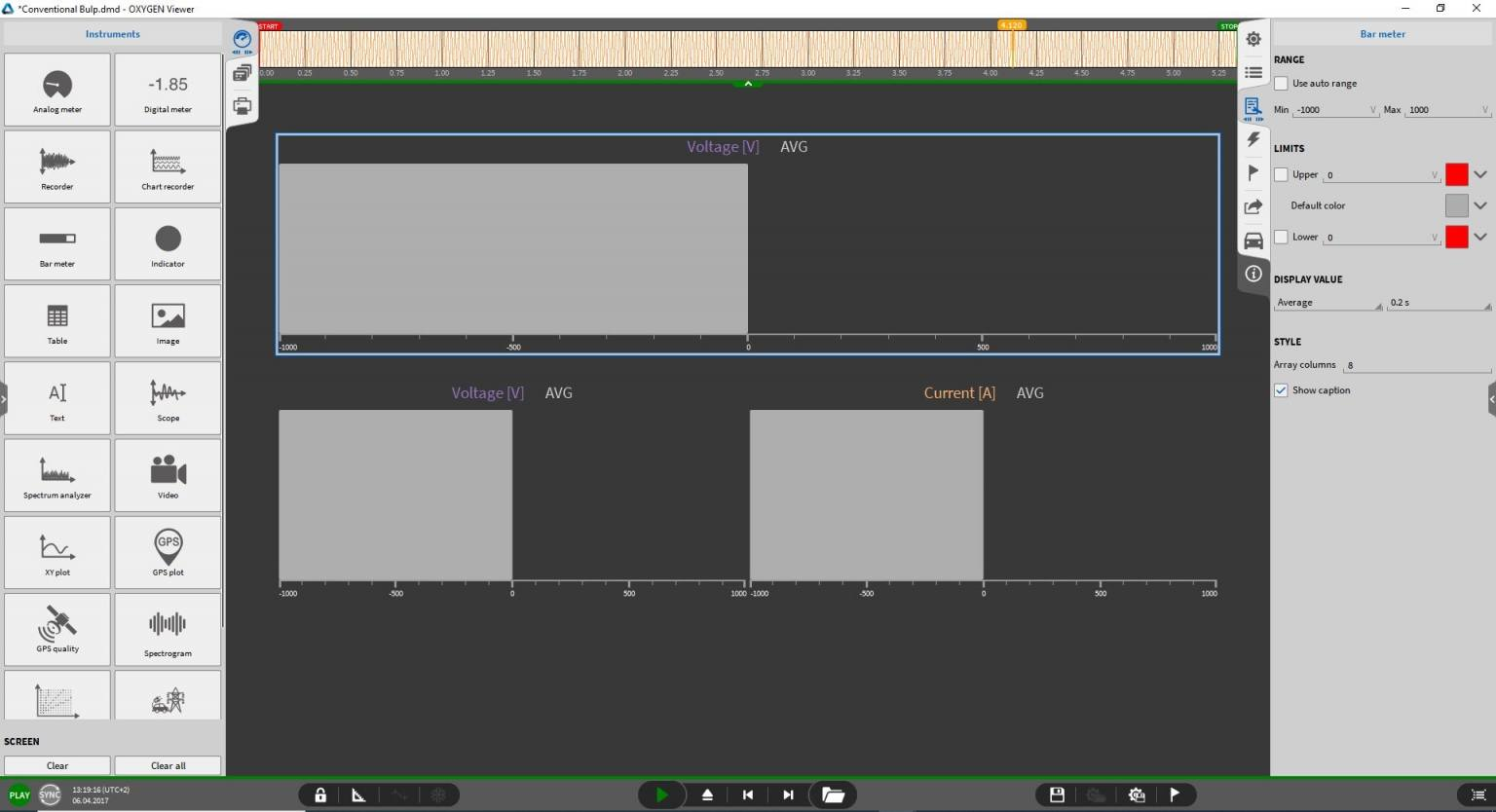Select the Bar meter instrument
Viewport: 1496px width, 812px height.
click(57, 243)
